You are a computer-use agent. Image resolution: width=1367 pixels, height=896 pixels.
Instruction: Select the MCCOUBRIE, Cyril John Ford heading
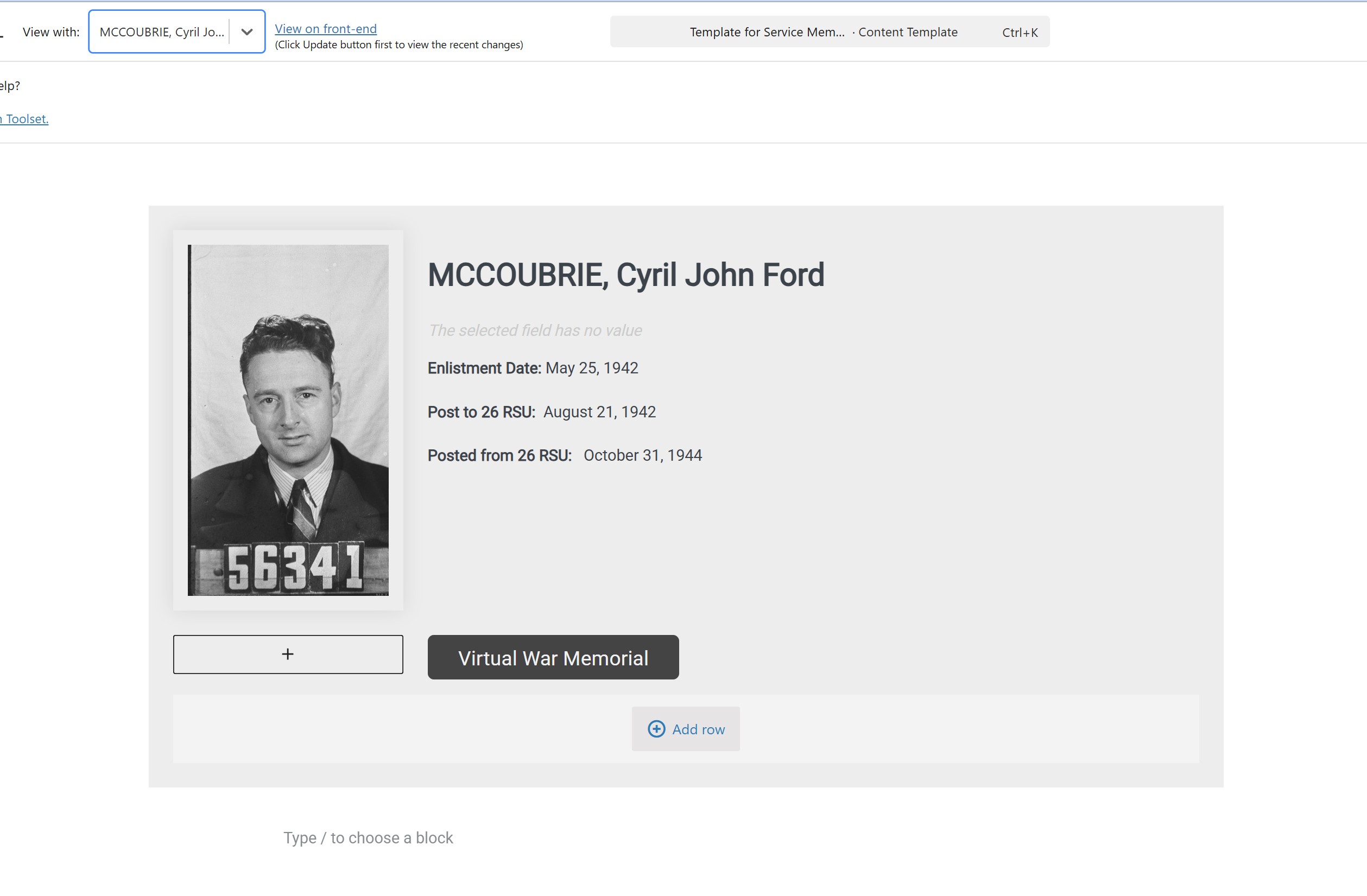pos(625,275)
